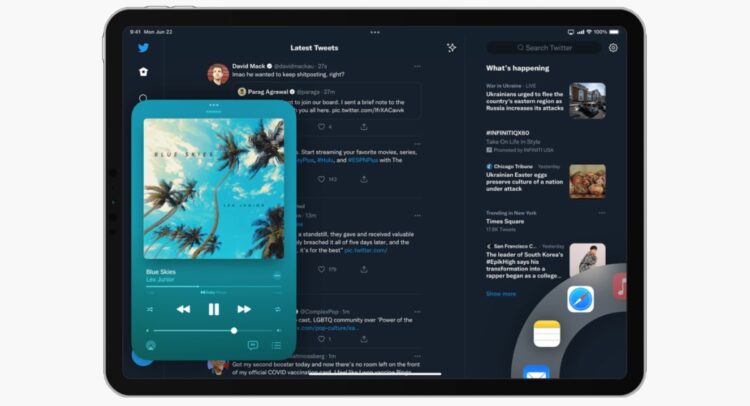Open Music app from the dock
This screenshot has width=750, height=406.
point(620,286)
